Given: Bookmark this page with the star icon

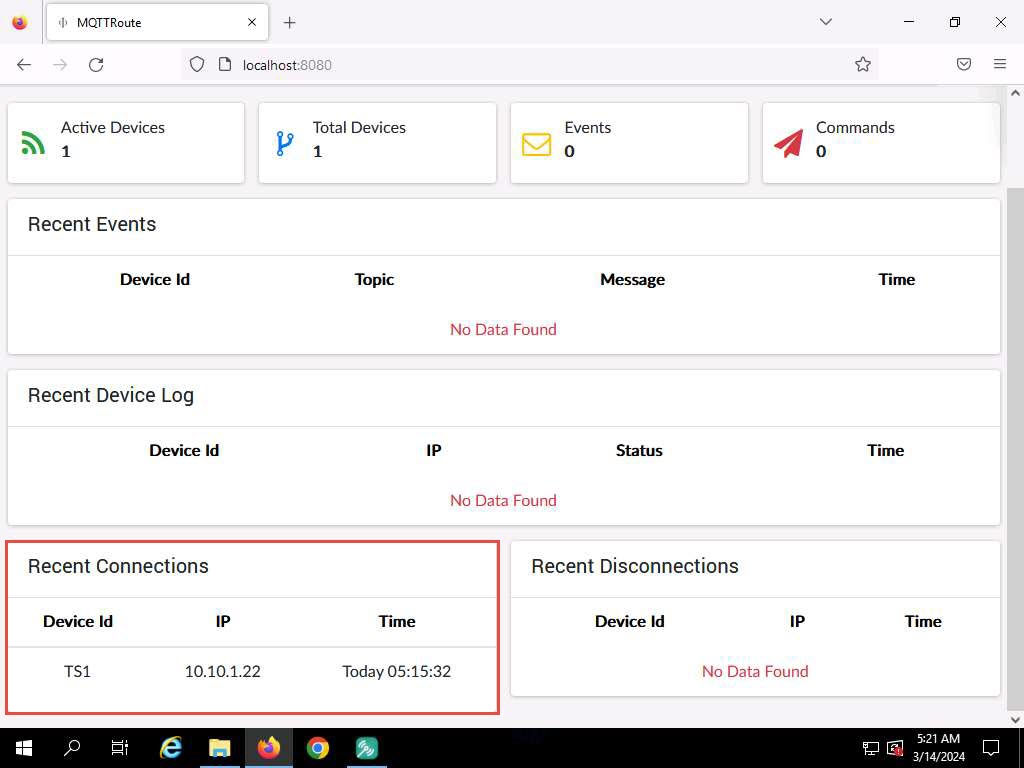Looking at the screenshot, I should (863, 64).
